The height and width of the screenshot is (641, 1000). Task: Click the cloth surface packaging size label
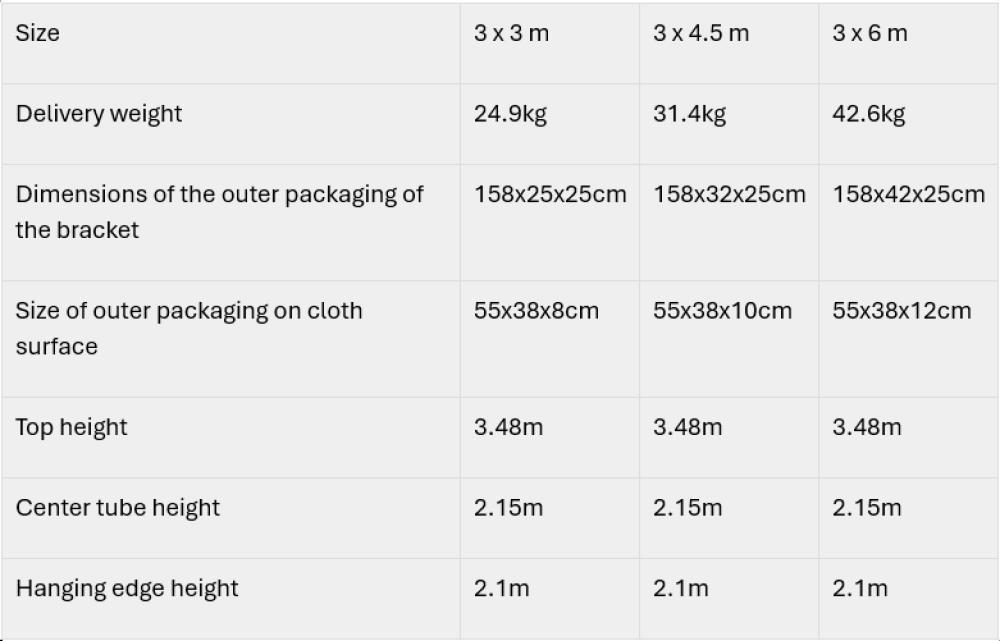(x=188, y=328)
